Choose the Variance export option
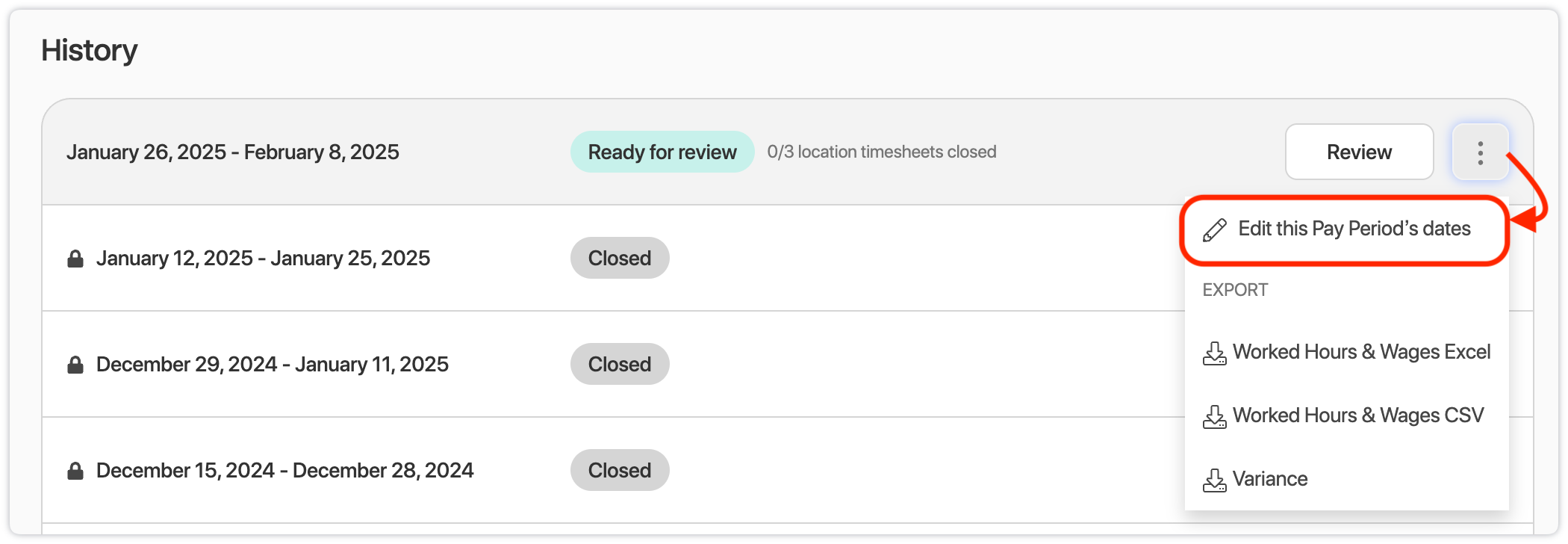Viewport: 1568px width, 544px height. coord(1269,479)
